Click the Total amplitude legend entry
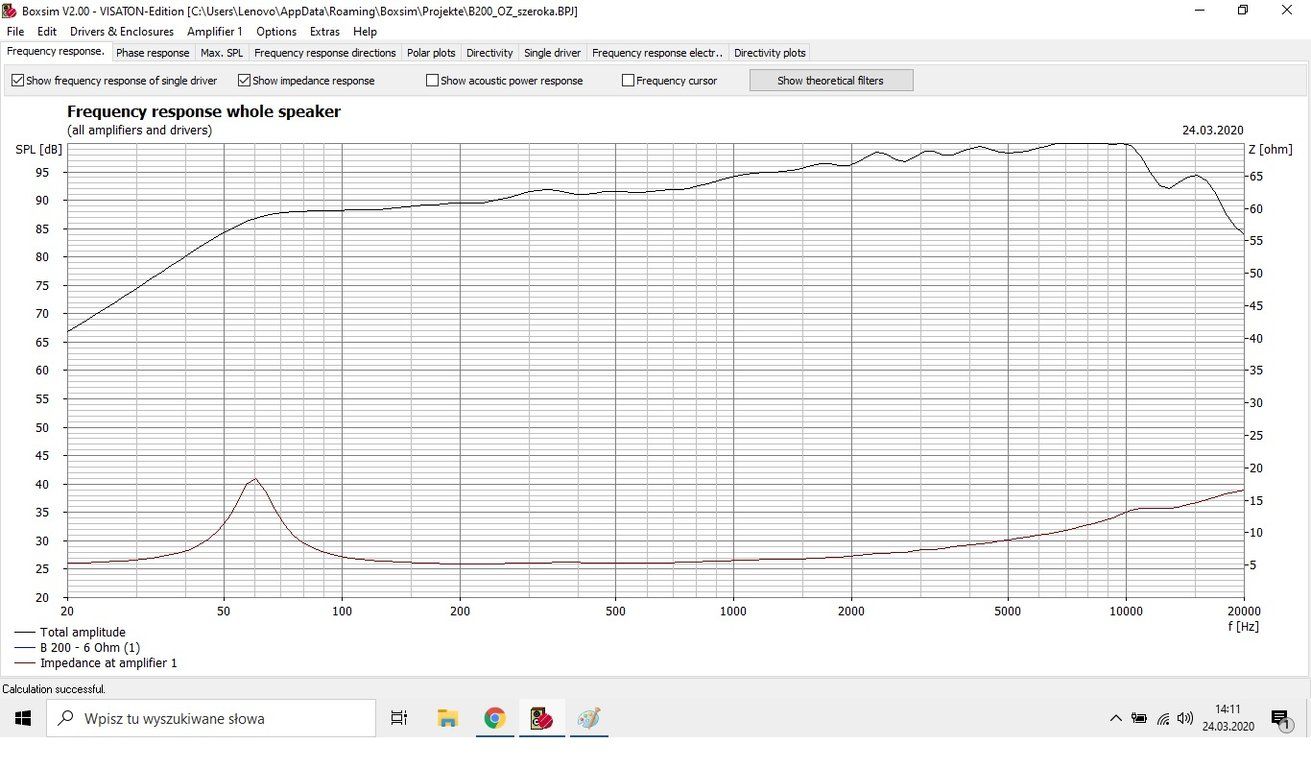 click(x=83, y=632)
